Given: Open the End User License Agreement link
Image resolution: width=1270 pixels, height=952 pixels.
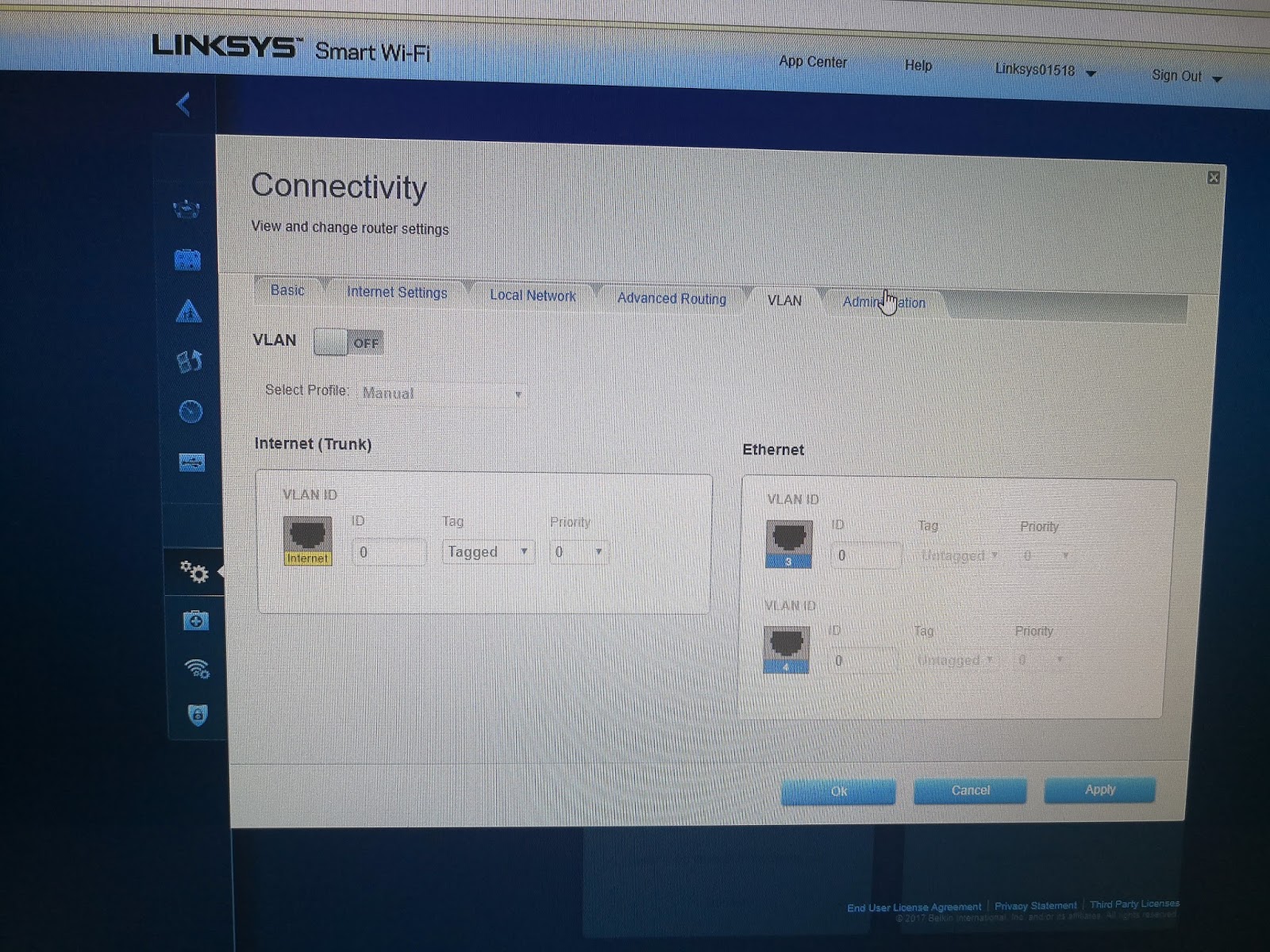Looking at the screenshot, I should point(914,907).
